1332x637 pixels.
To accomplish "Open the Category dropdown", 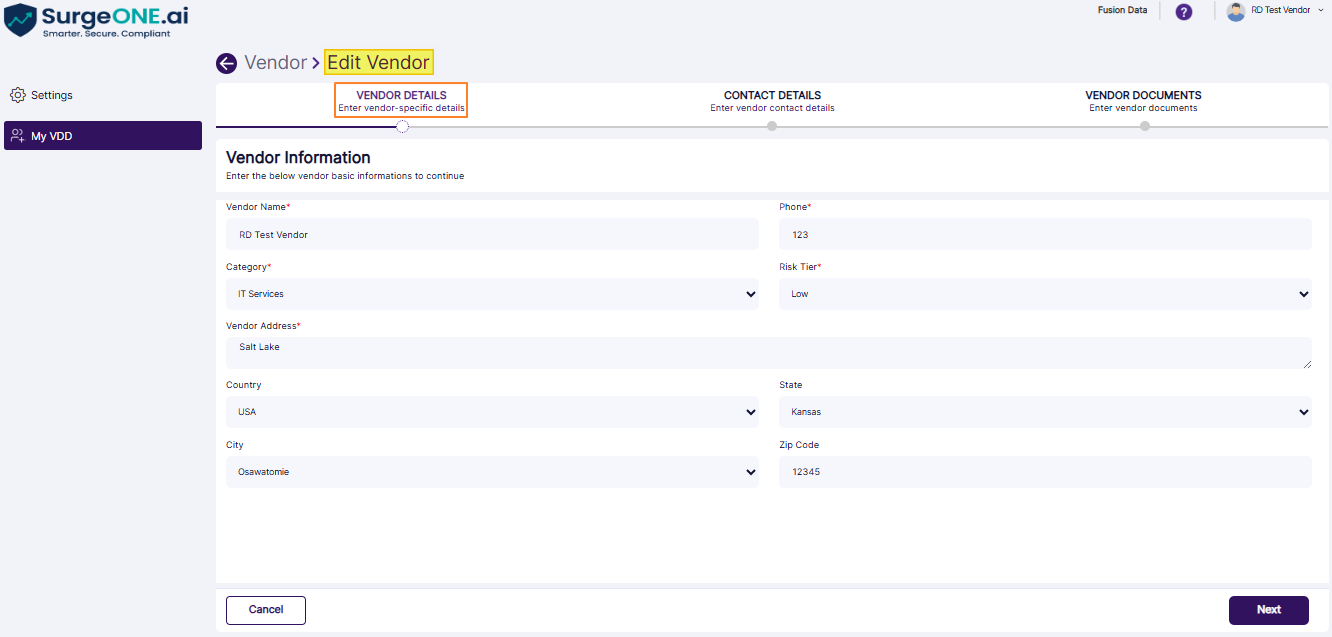I will [x=492, y=294].
